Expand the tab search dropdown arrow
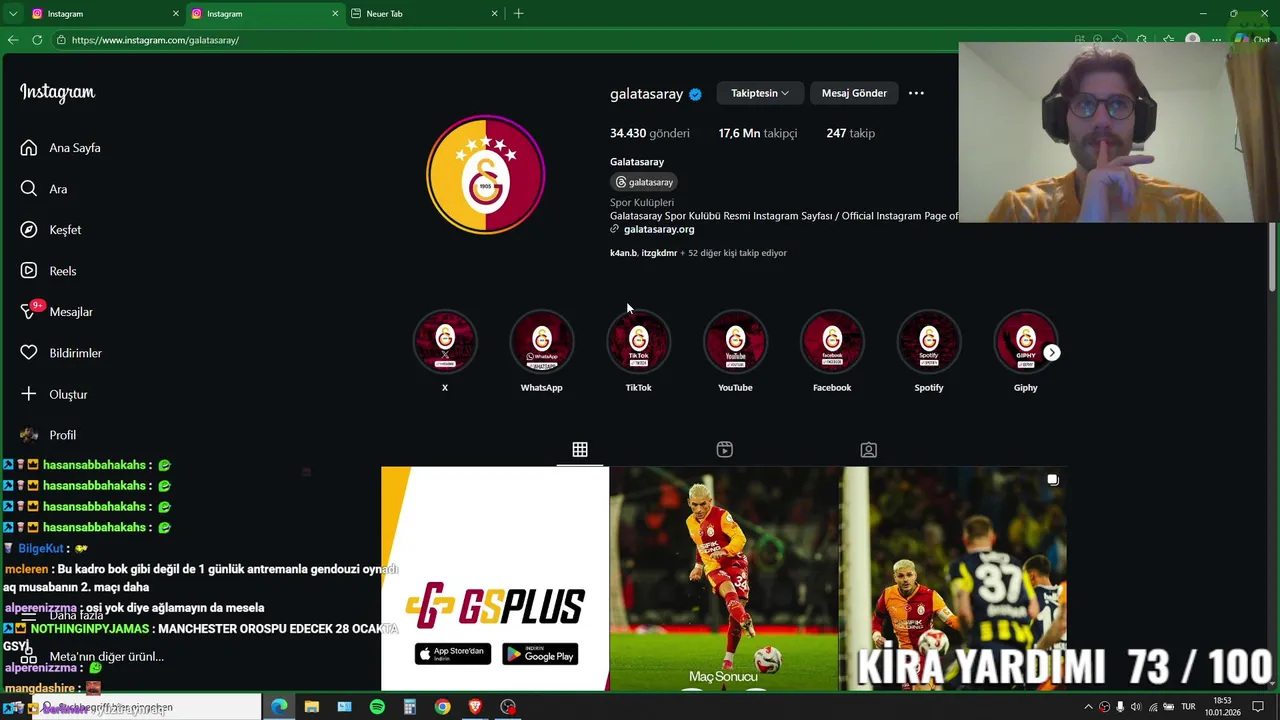Viewport: 1280px width, 720px height. point(13,14)
